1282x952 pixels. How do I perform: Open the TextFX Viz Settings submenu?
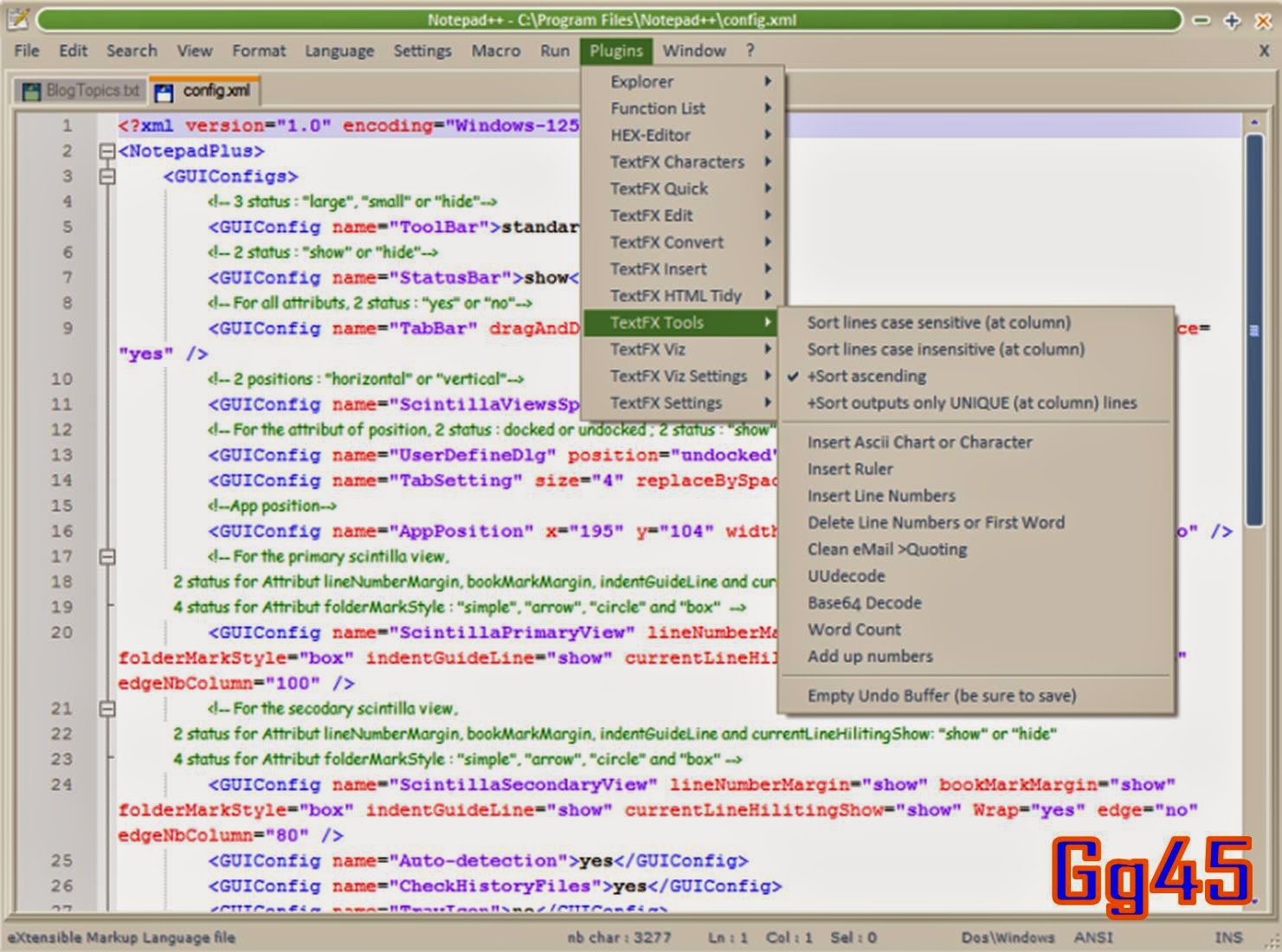[x=682, y=376]
